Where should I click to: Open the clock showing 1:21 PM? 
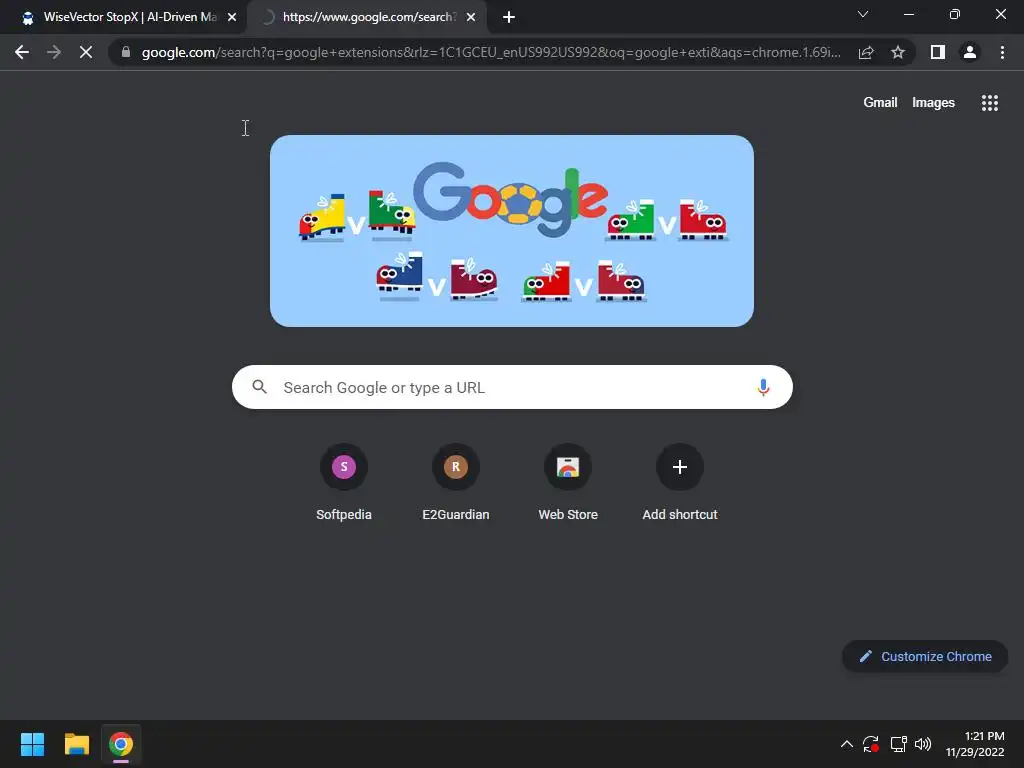tap(975, 744)
